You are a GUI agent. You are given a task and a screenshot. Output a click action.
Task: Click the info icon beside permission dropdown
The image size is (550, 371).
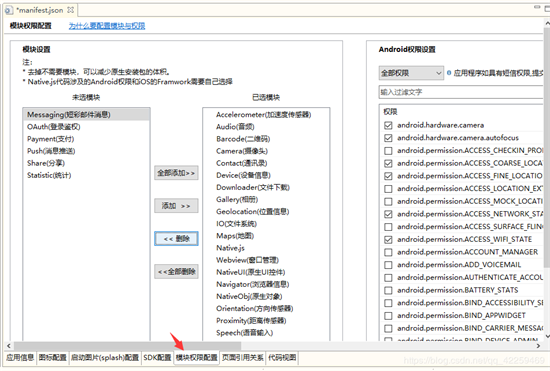pyautogui.click(x=449, y=73)
